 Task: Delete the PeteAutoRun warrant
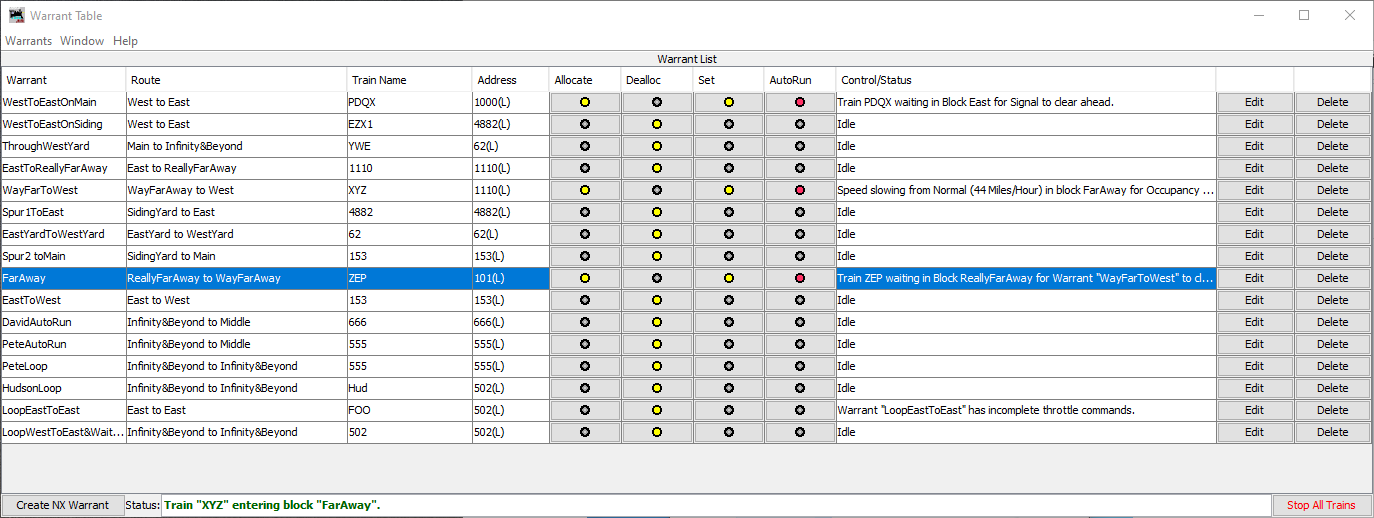(x=1332, y=344)
